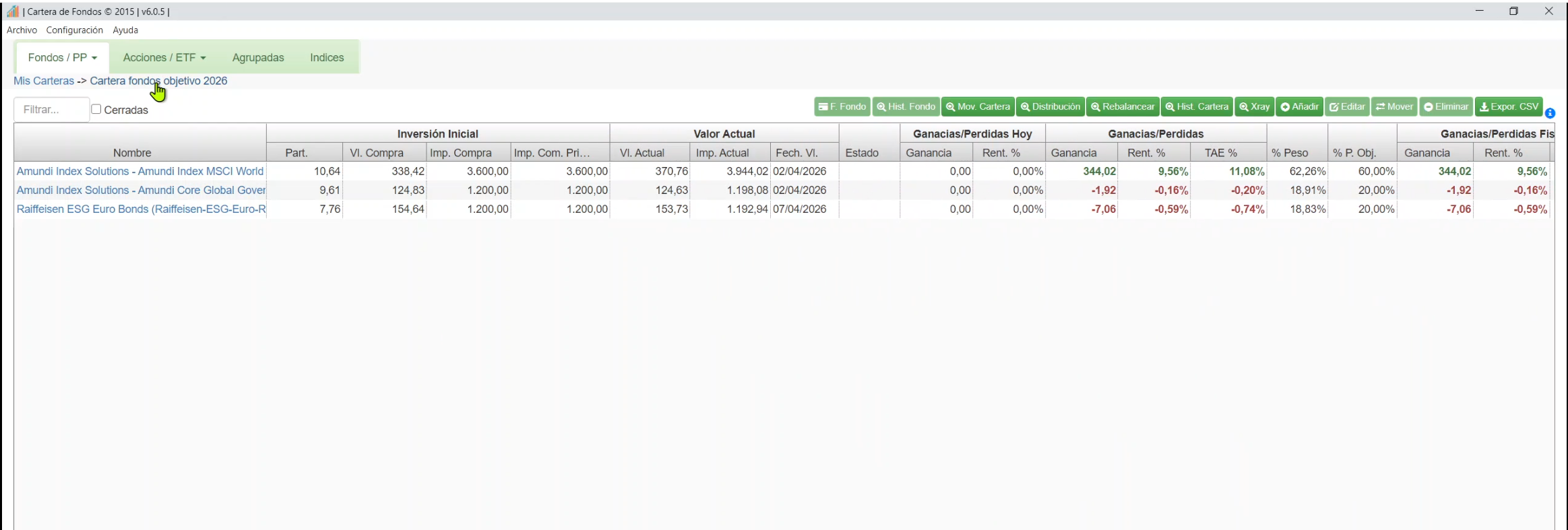Show Mov. Cartera portfolio movements
The height and width of the screenshot is (530, 1568).
(978, 107)
